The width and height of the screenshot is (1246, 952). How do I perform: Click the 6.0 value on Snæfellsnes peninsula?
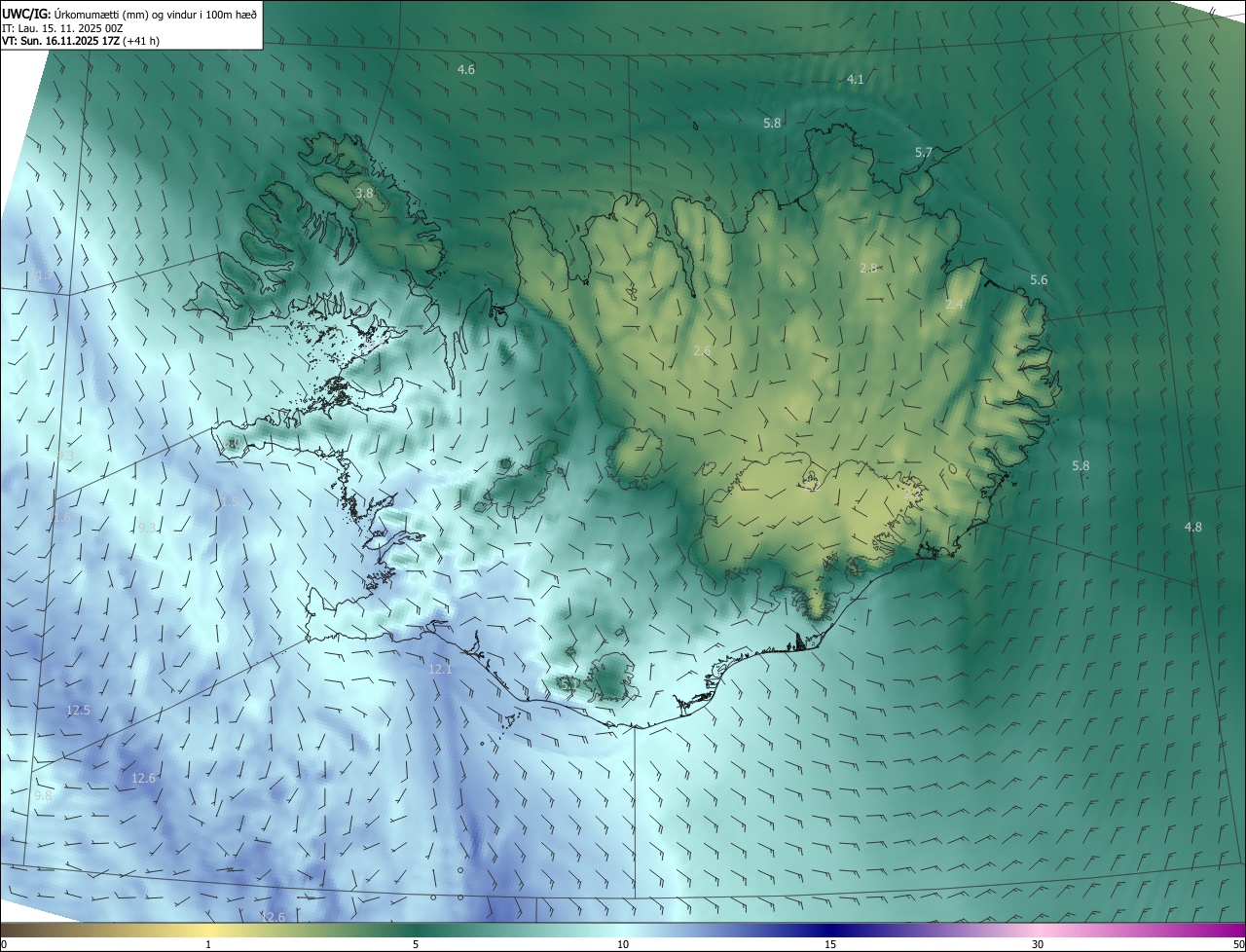234,444
